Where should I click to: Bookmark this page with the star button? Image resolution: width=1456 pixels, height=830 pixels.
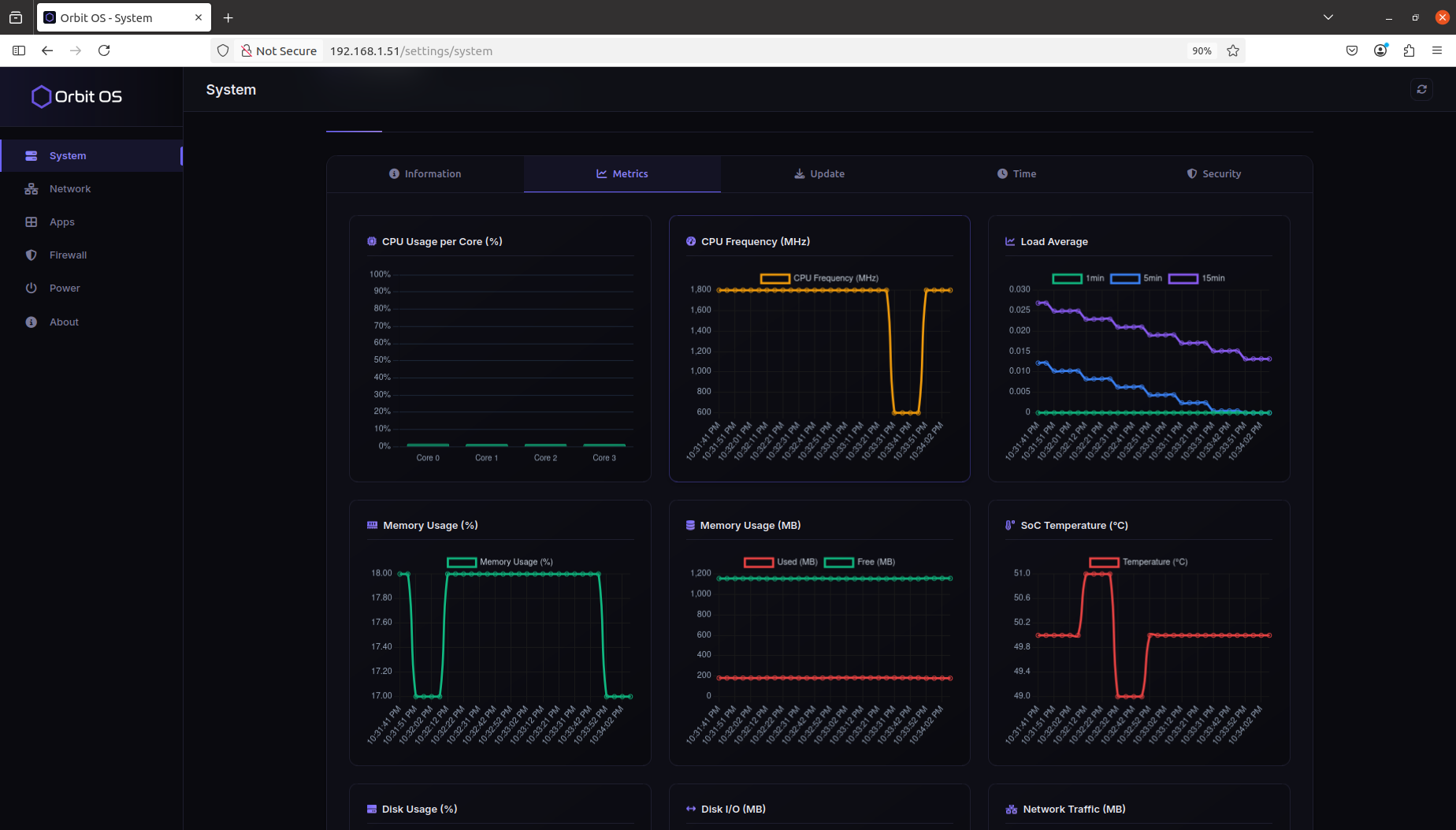point(1232,50)
